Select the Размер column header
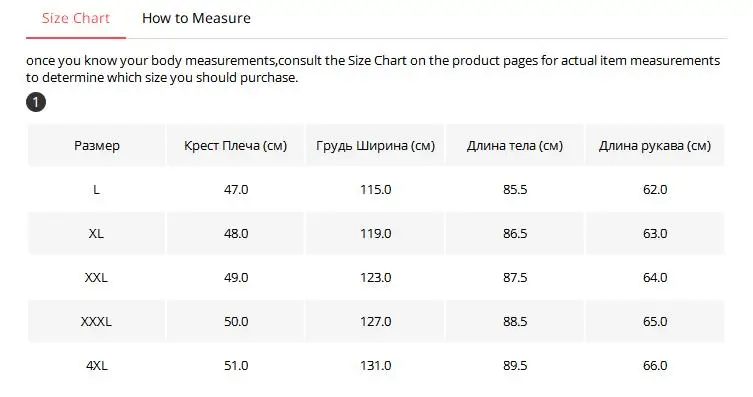The image size is (753, 397). [x=97, y=145]
